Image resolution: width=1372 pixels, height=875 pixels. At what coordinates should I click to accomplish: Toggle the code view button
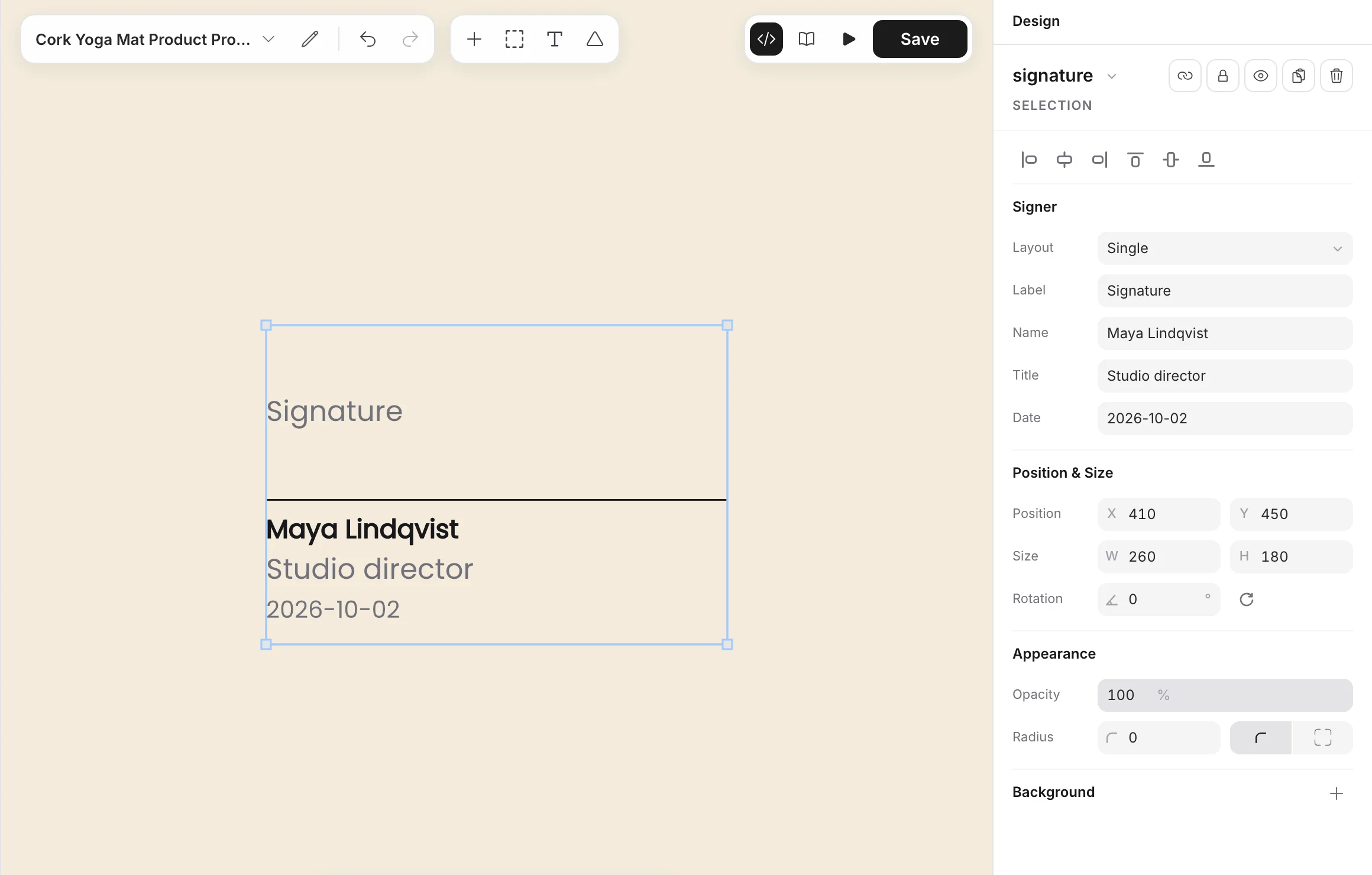pyautogui.click(x=766, y=39)
